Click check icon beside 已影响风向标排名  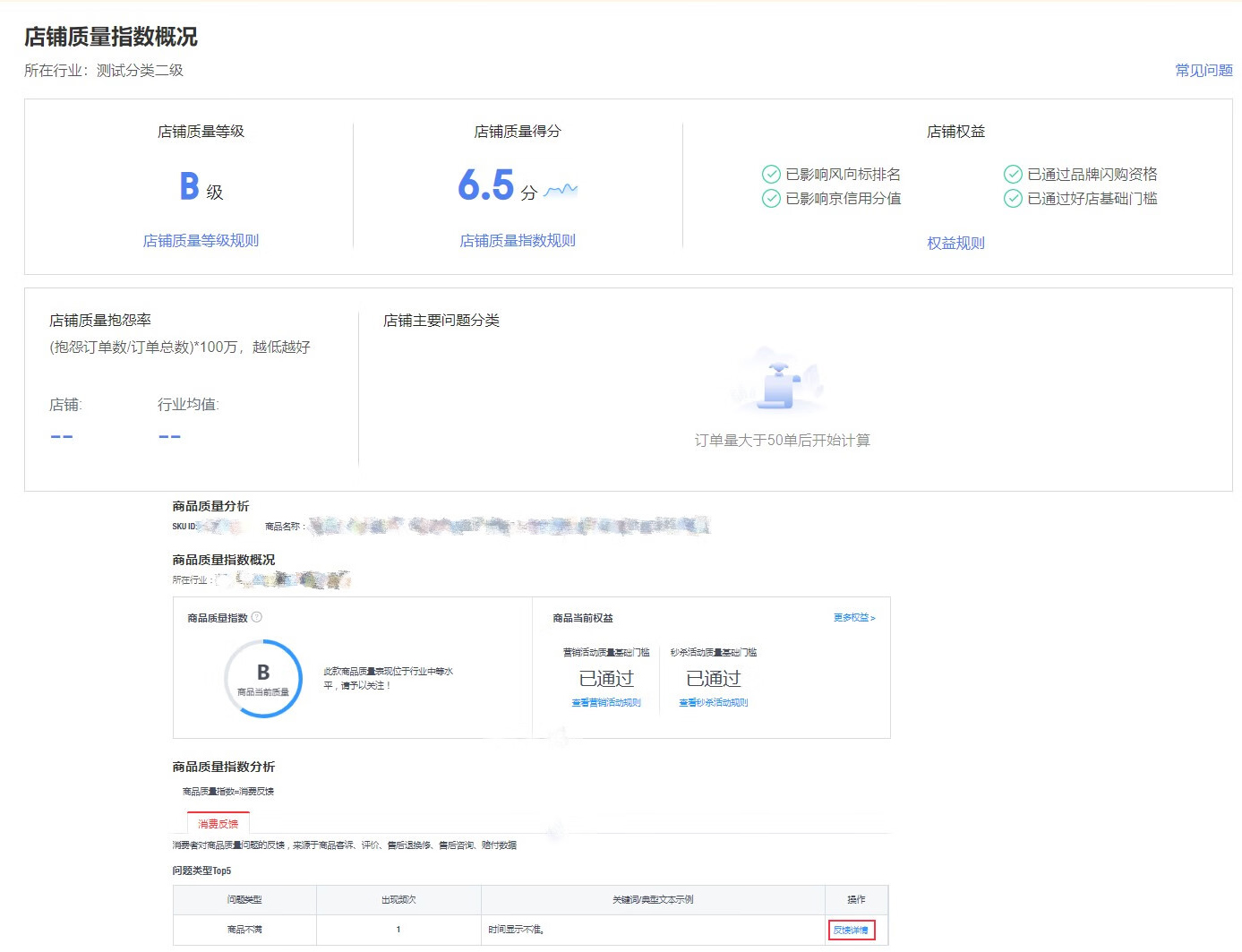[x=771, y=175]
